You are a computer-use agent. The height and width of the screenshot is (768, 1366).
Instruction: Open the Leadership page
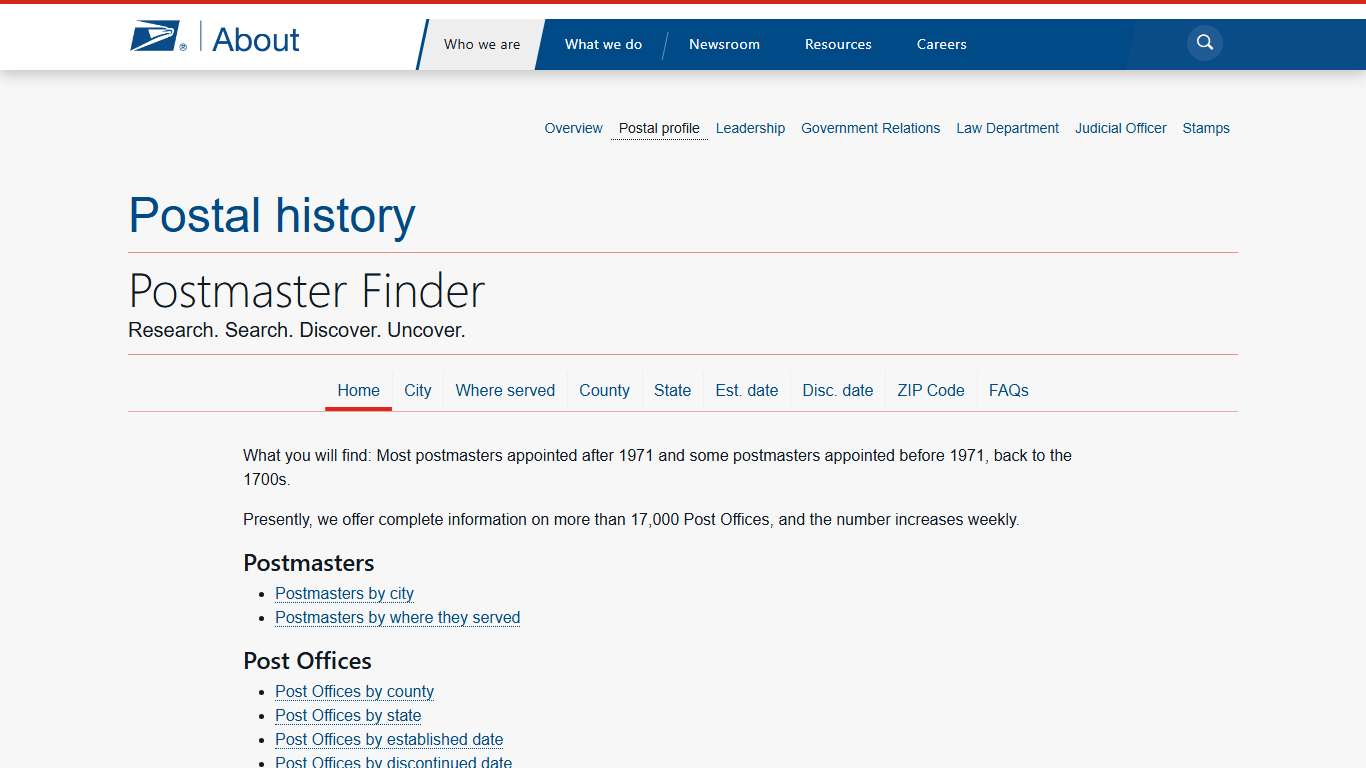[x=750, y=128]
